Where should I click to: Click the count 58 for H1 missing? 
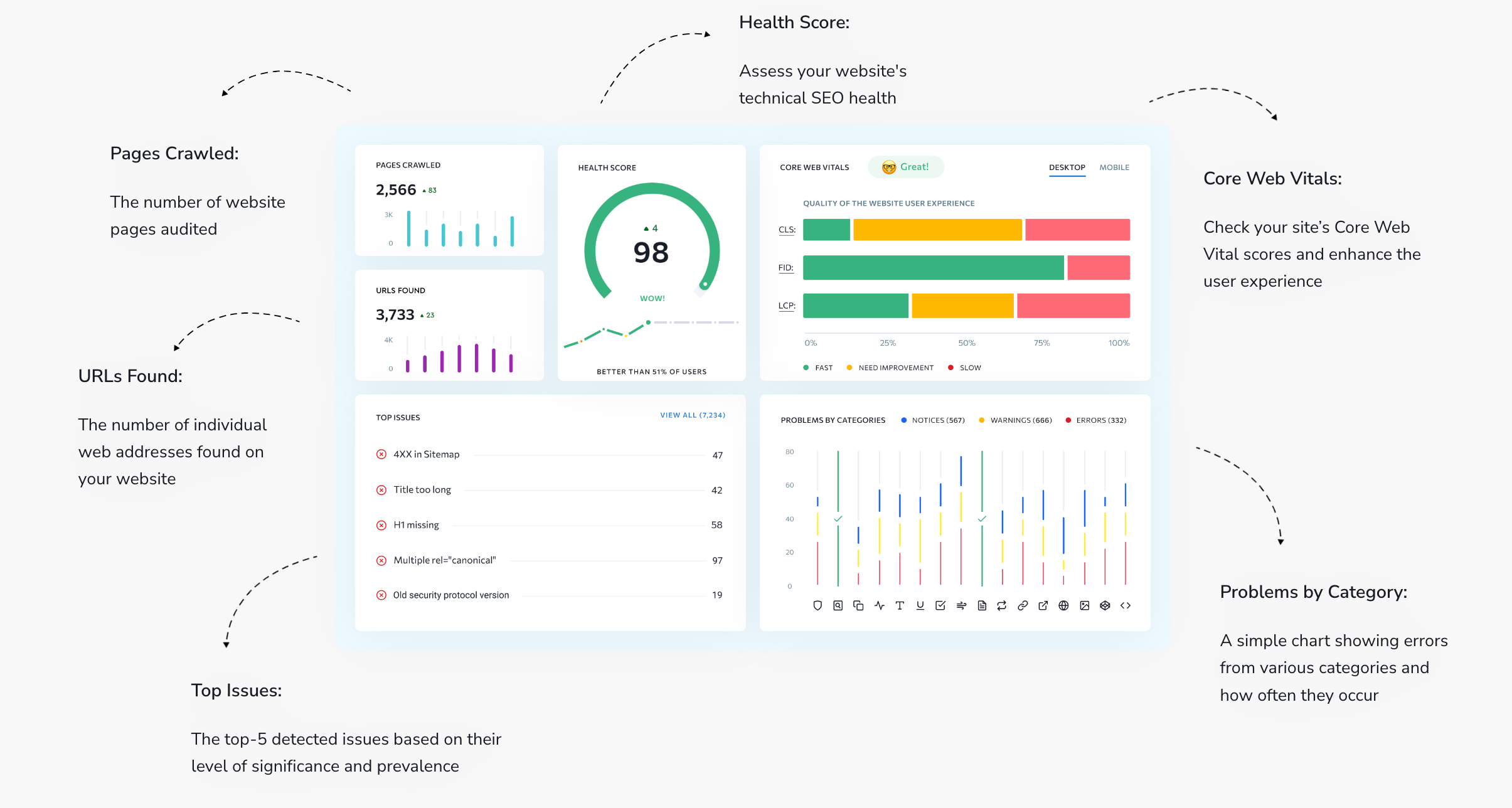coord(716,525)
